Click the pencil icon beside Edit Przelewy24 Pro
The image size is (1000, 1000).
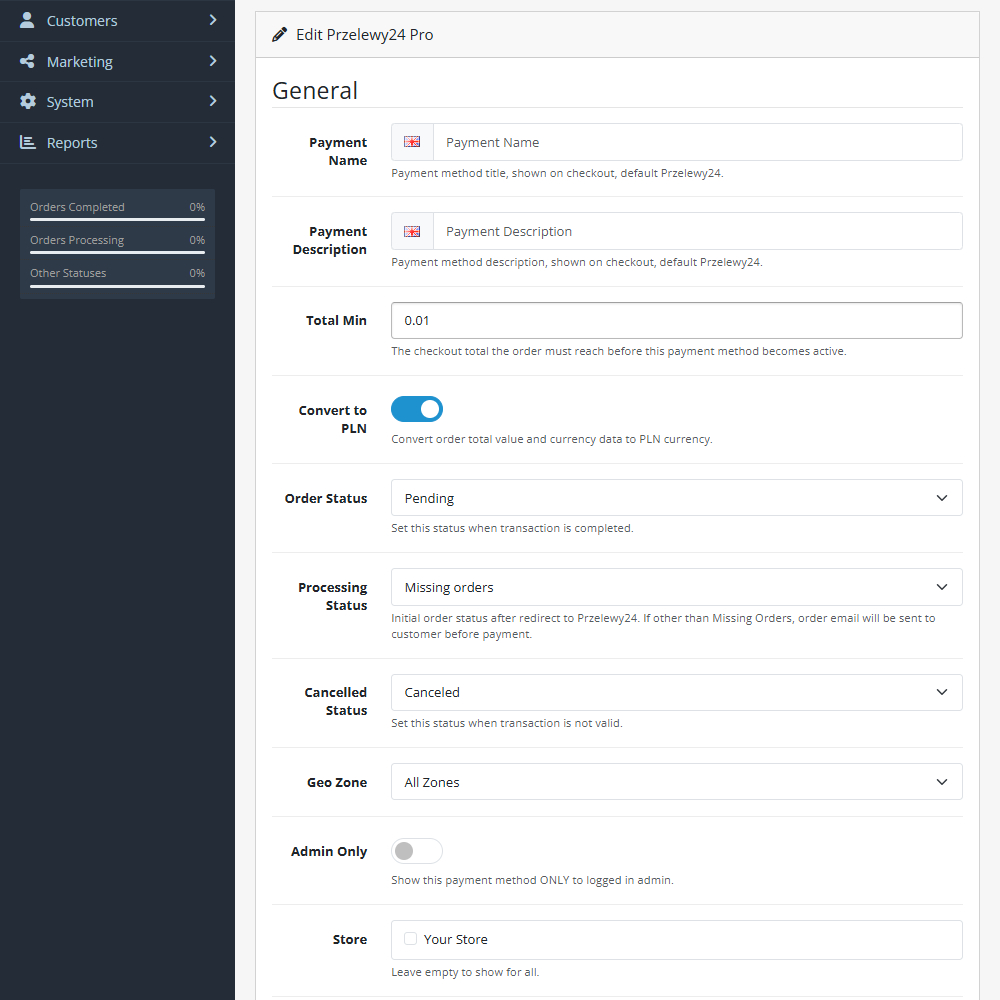coord(280,34)
